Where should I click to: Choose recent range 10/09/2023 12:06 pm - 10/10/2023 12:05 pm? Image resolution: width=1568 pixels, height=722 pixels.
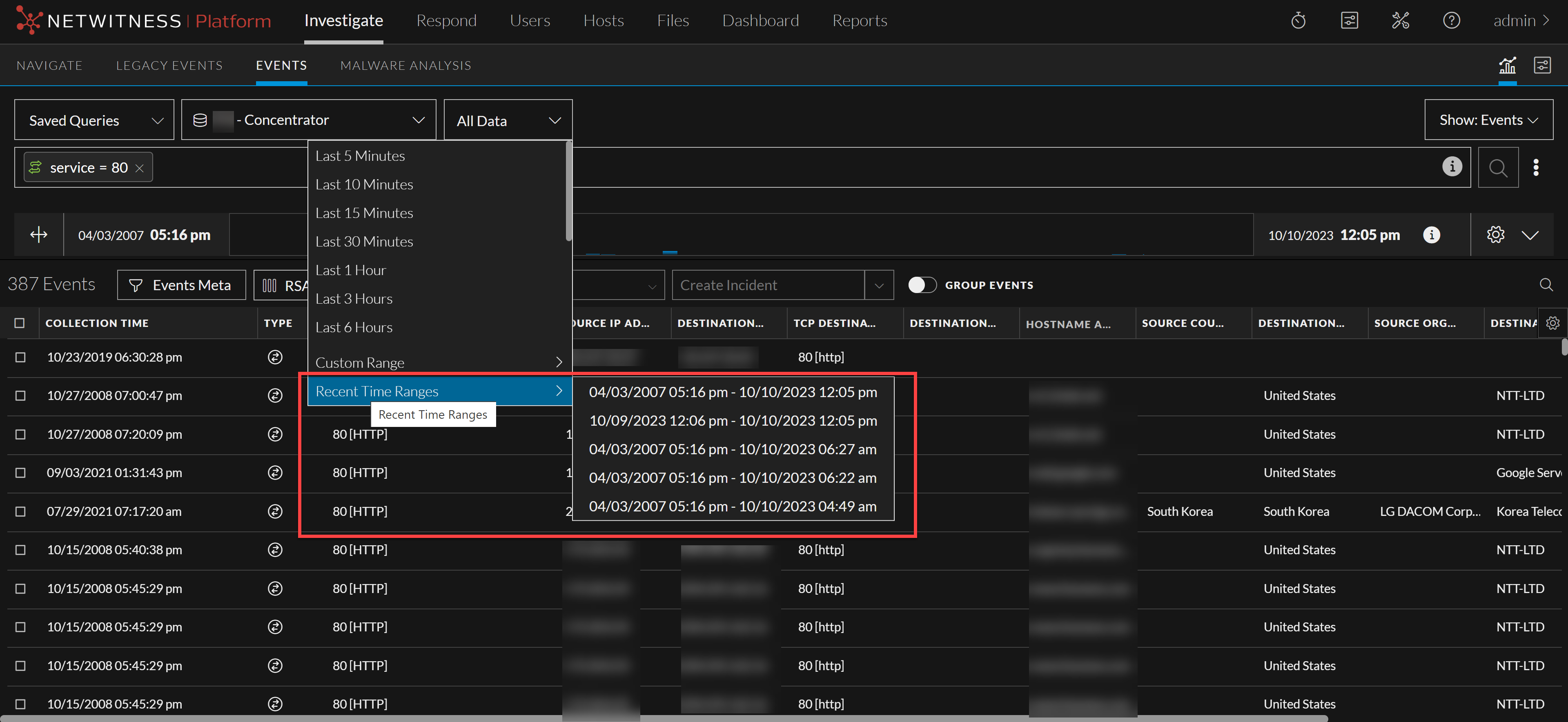click(x=732, y=420)
